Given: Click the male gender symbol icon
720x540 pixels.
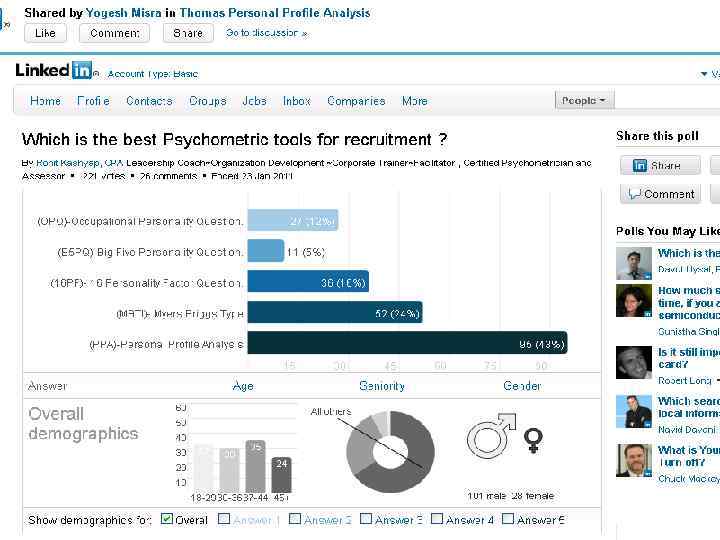Looking at the screenshot, I should 491,436.
